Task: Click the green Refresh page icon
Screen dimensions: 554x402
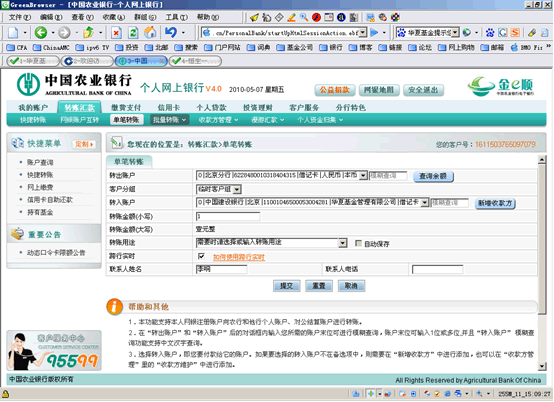Action: point(133,33)
